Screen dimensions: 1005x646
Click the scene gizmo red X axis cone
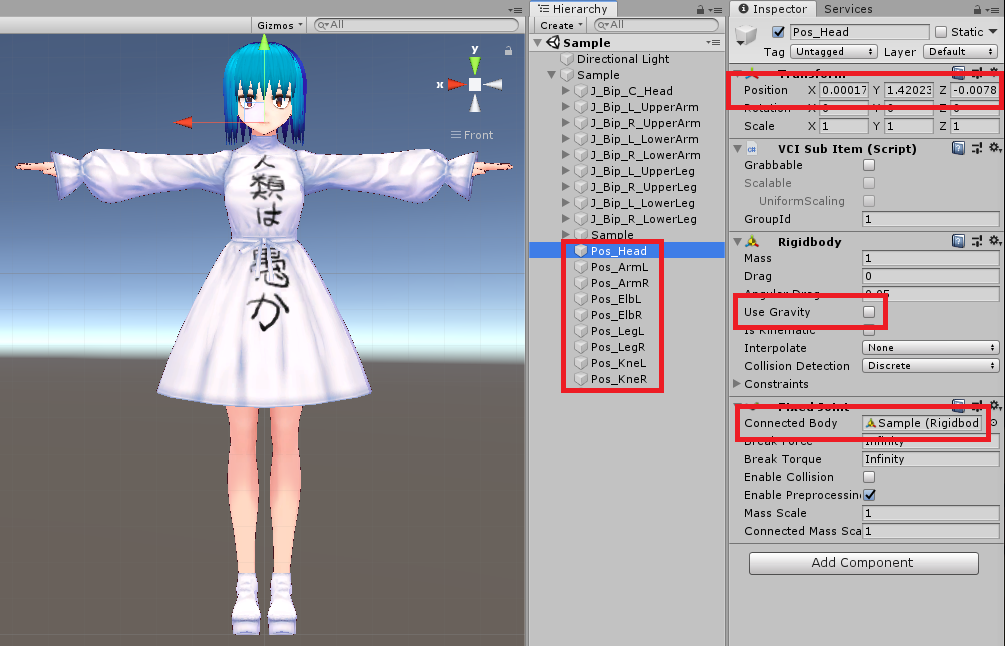tap(456, 85)
